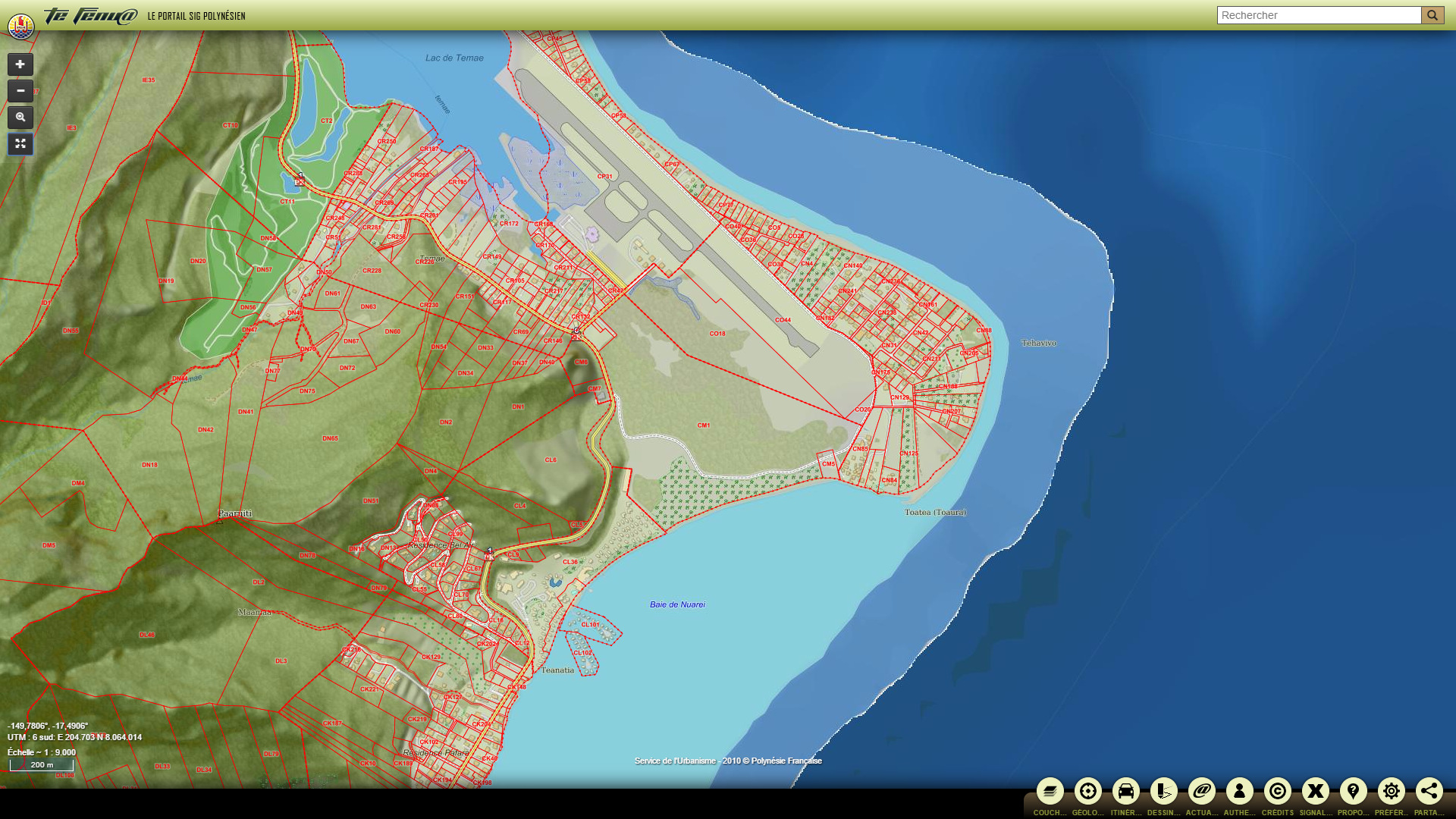The image size is (1456, 819).
Task: Open the Couches layers panel
Action: (x=1050, y=792)
